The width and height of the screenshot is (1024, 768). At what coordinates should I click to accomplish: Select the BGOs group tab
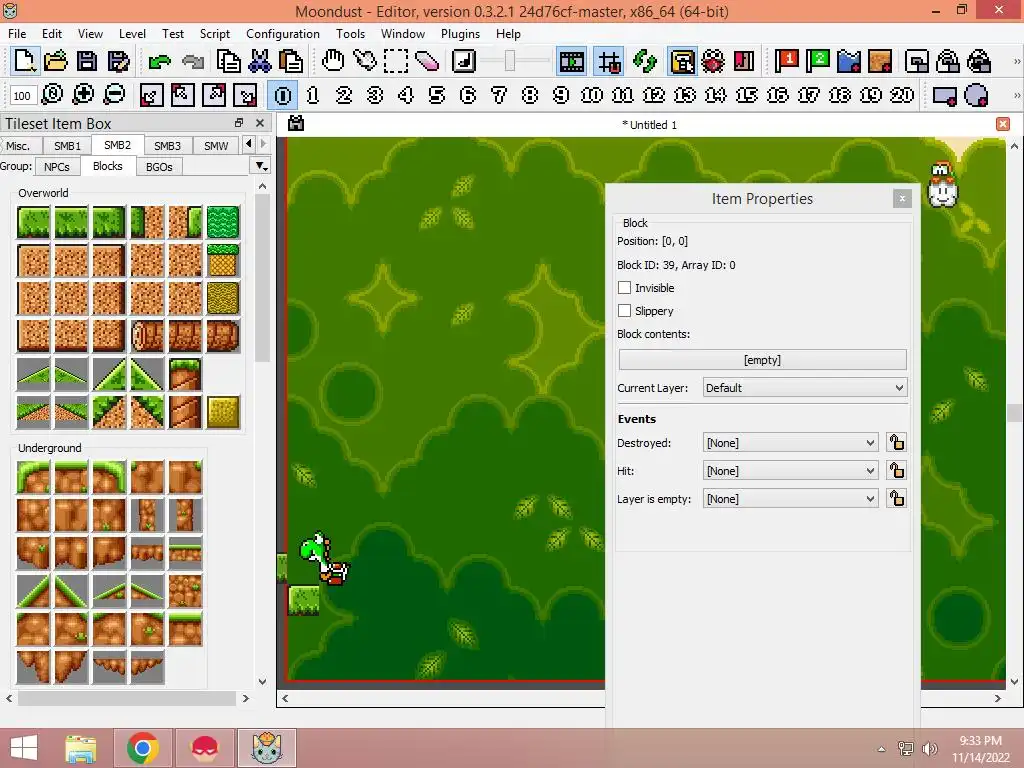(x=159, y=167)
